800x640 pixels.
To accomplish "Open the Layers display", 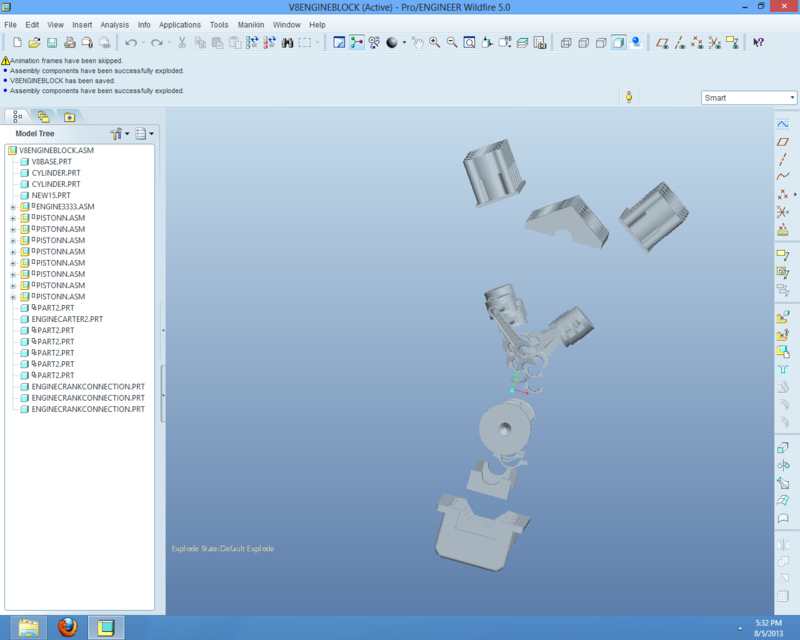I will pyautogui.click(x=520, y=43).
